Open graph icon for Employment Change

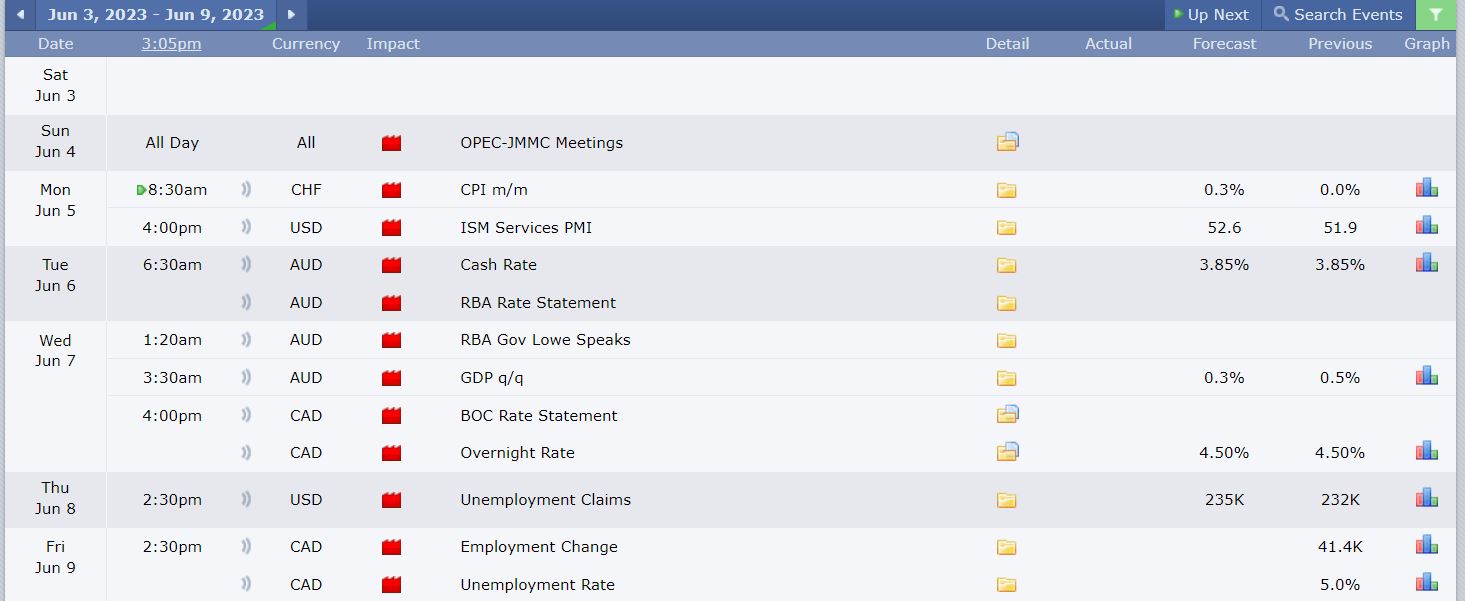[1426, 546]
